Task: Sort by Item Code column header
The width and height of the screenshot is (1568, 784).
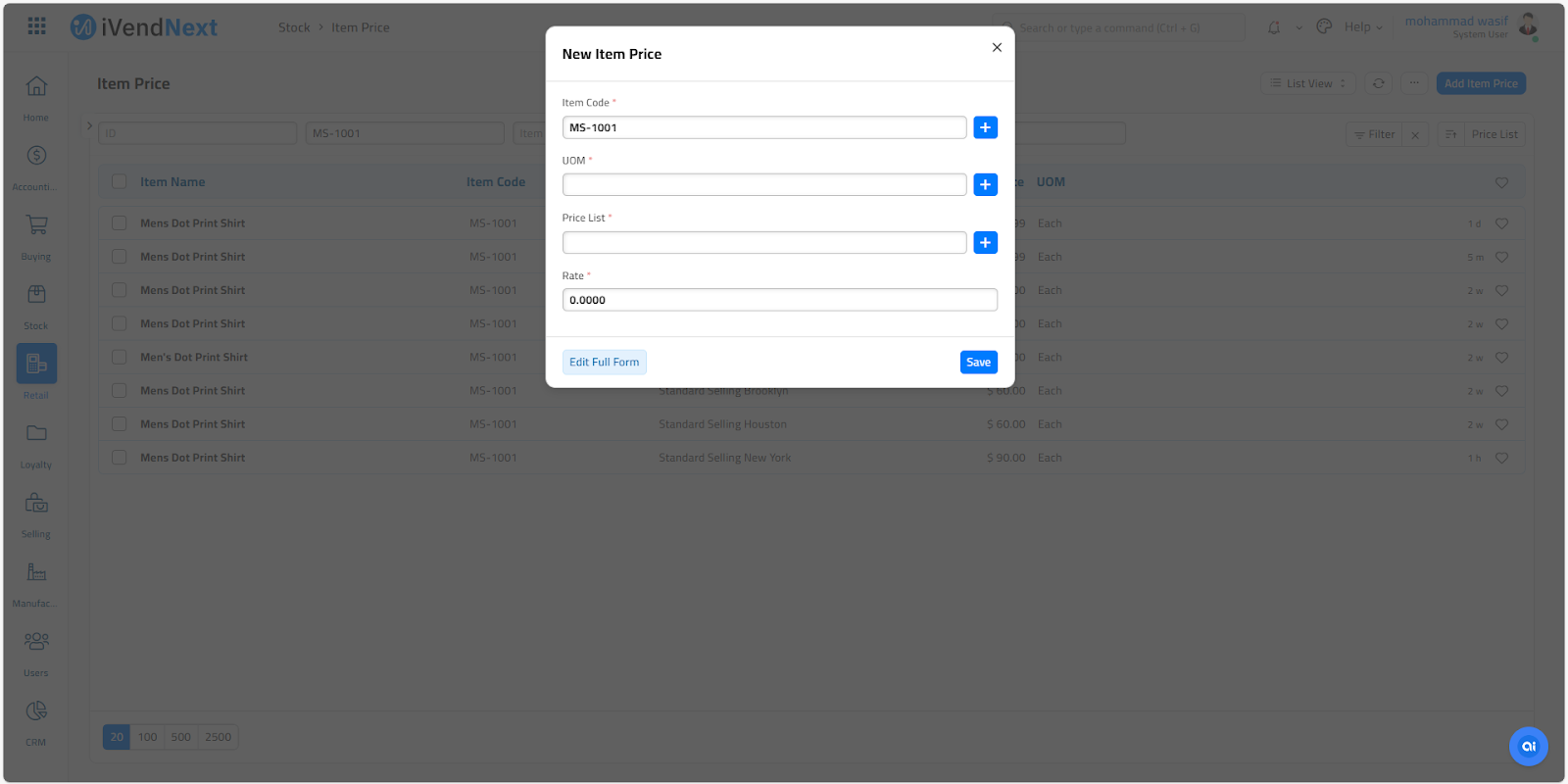Action: [x=496, y=182]
